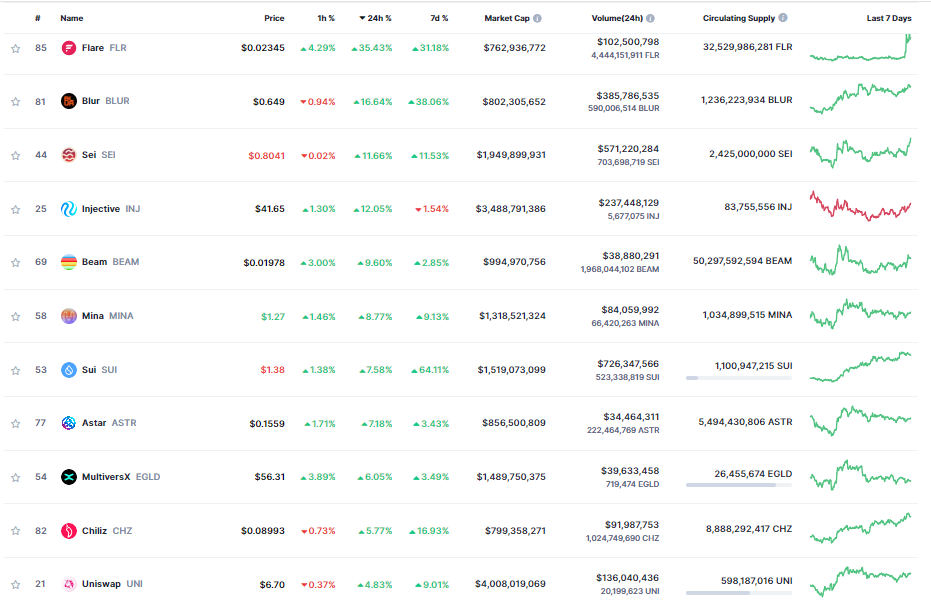Click the Sui droplet logo

pyautogui.click(x=69, y=369)
